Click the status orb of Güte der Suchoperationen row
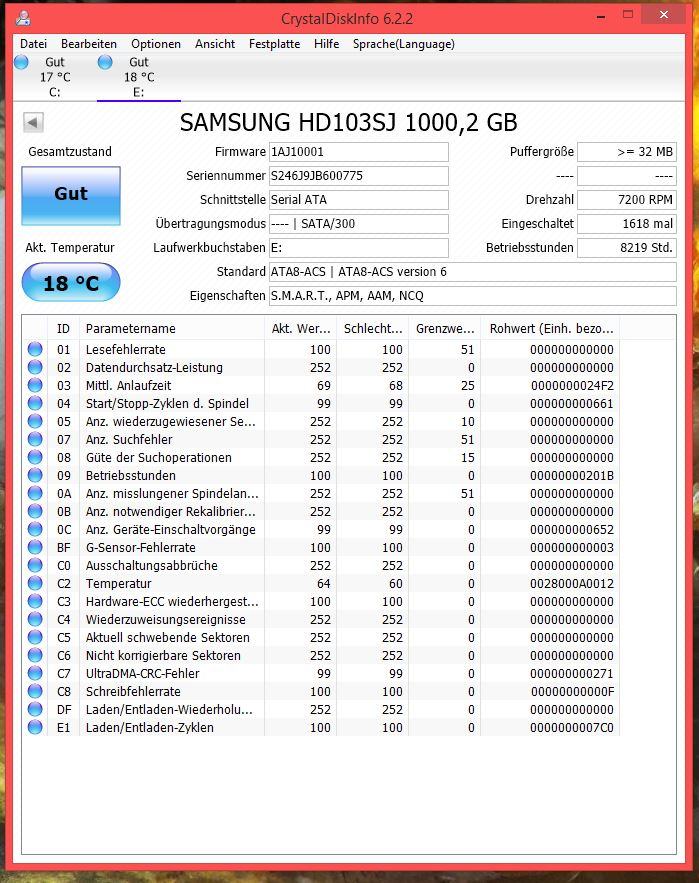This screenshot has width=699, height=883. coord(35,457)
